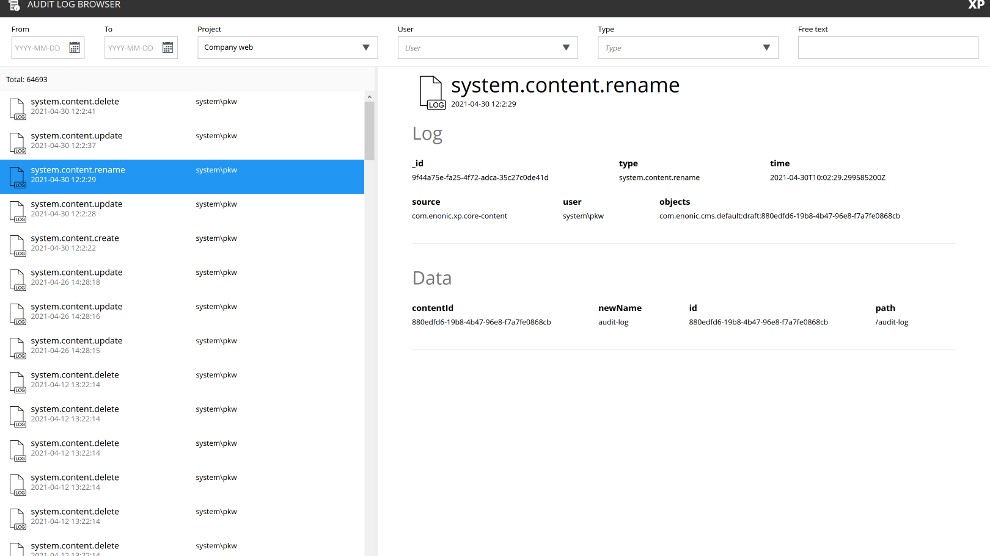Click the _id value 9f44a75e-fa25...
This screenshot has height=556, width=990.
(x=480, y=177)
